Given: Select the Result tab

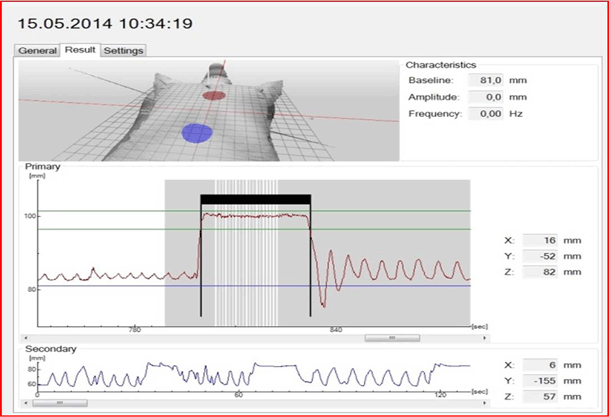Looking at the screenshot, I should click(80, 50).
